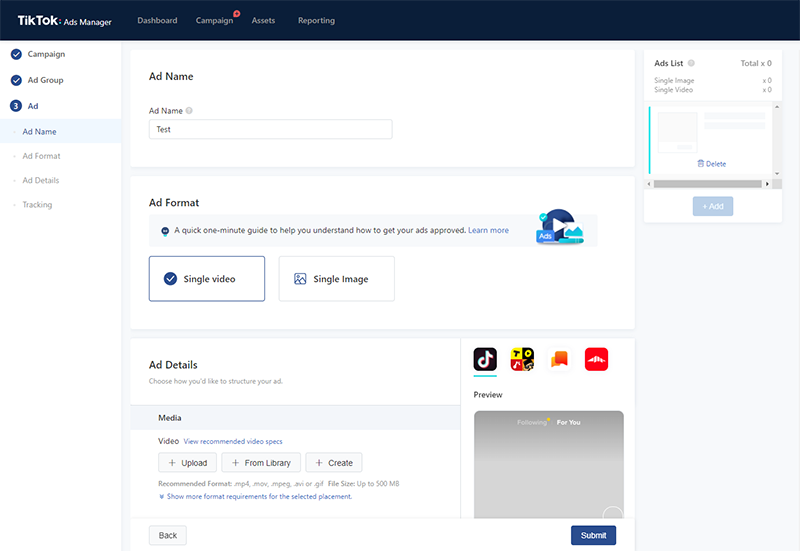This screenshot has height=551, width=800.
Task: Click the step 3 Ad number icon
Action: click(x=16, y=106)
